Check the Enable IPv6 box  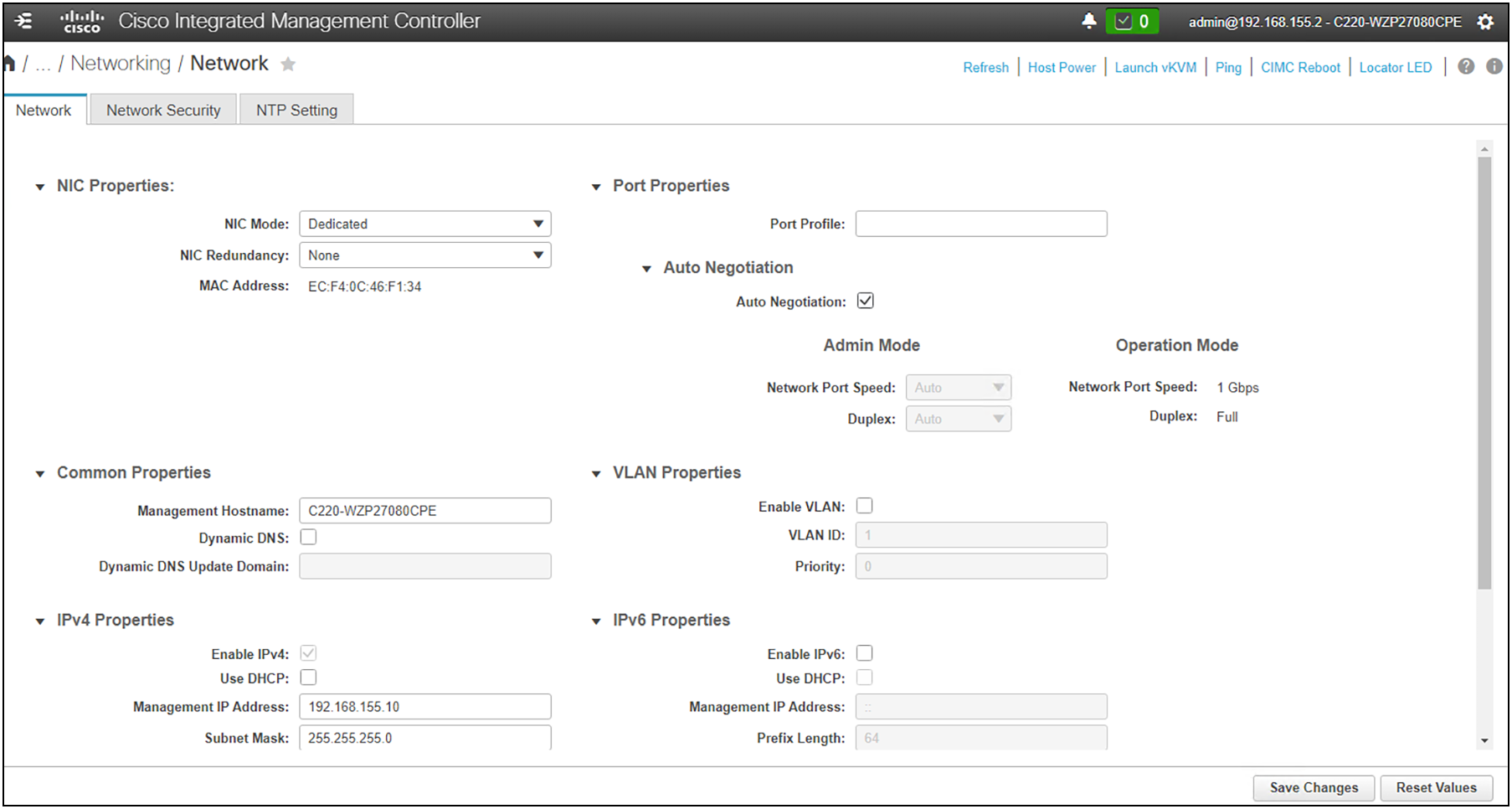[x=865, y=653]
